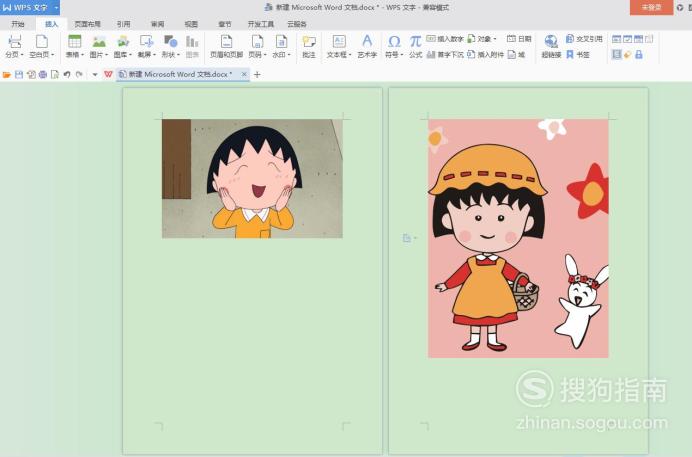The width and height of the screenshot is (692, 457).
Task: Click the reset form fields eraser icon
Action: [628, 55]
